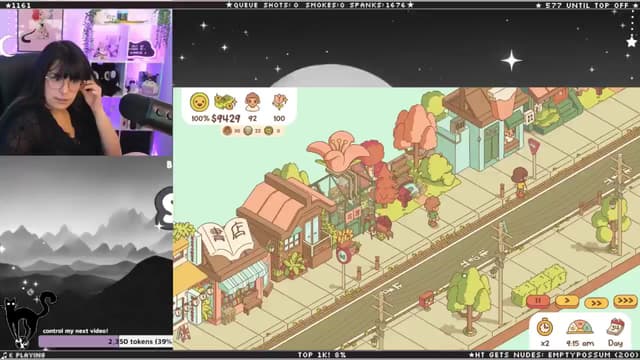Image resolution: width=640 pixels, height=360 pixels.
Task: Click the calendar Day icon
Action: coord(616,327)
